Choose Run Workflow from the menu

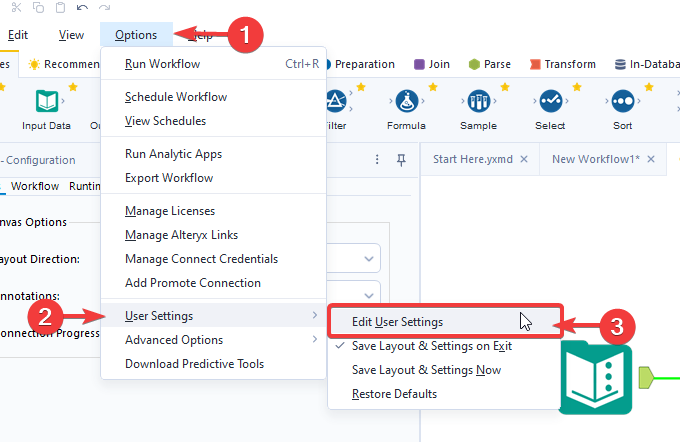click(213, 64)
